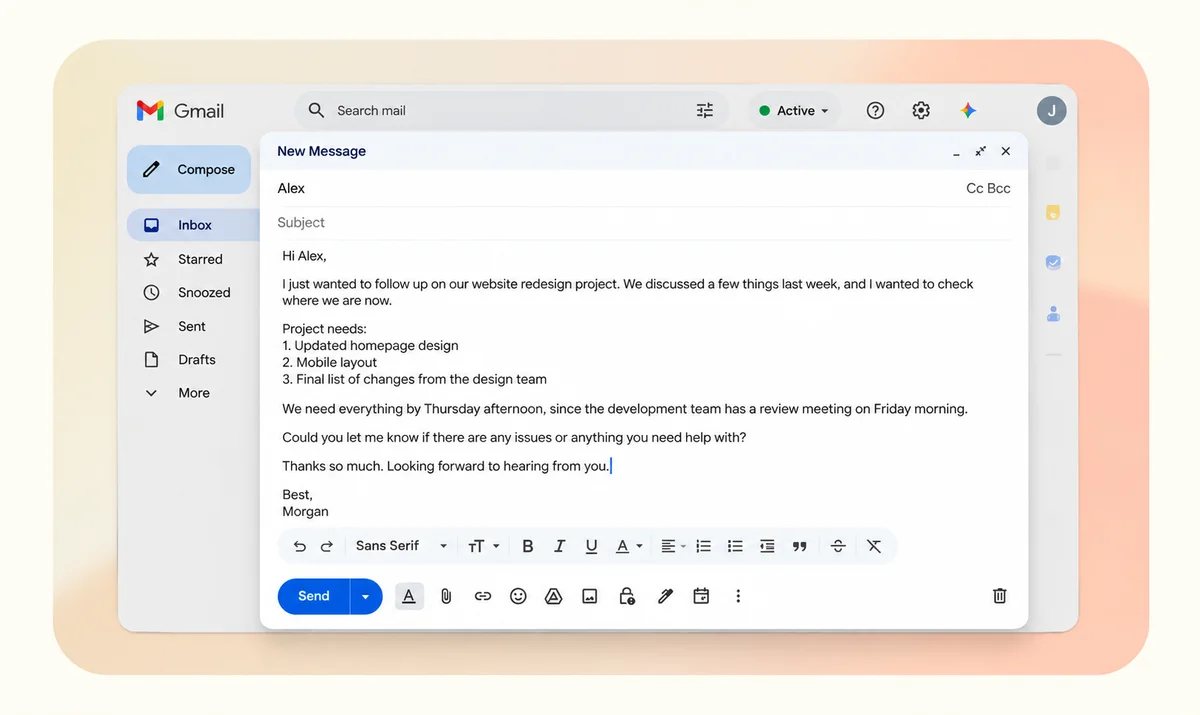Open the text color picker

pyautogui.click(x=628, y=546)
